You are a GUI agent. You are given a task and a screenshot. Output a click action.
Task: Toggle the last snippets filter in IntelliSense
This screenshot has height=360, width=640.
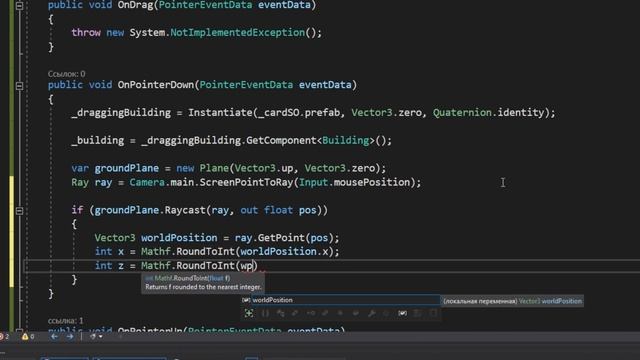(433, 313)
